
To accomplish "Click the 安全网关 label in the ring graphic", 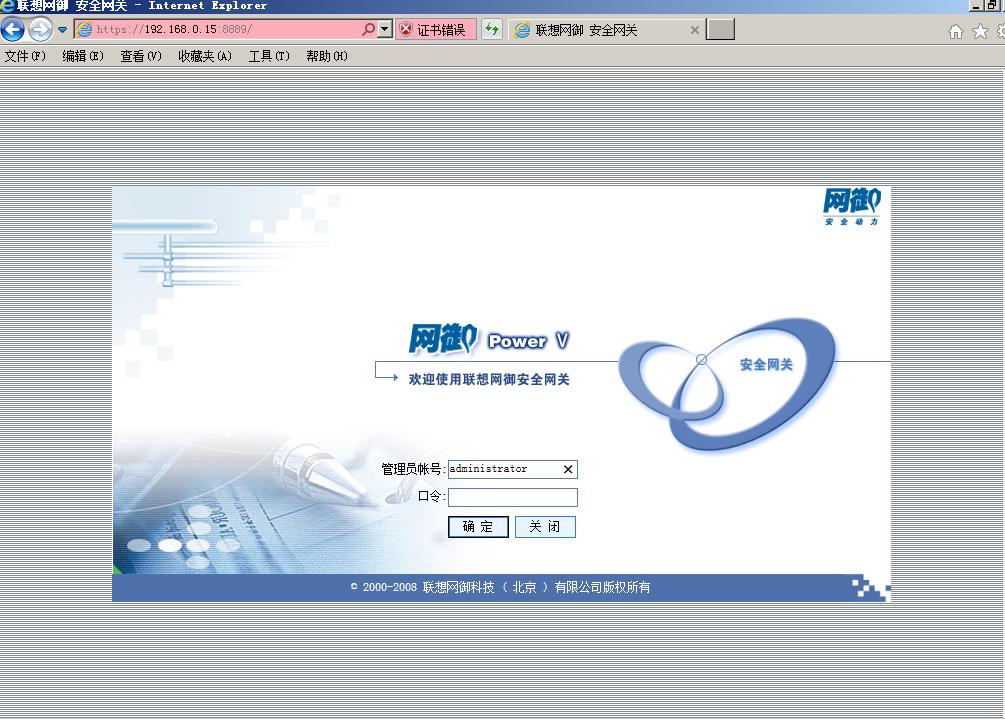I will point(766,365).
